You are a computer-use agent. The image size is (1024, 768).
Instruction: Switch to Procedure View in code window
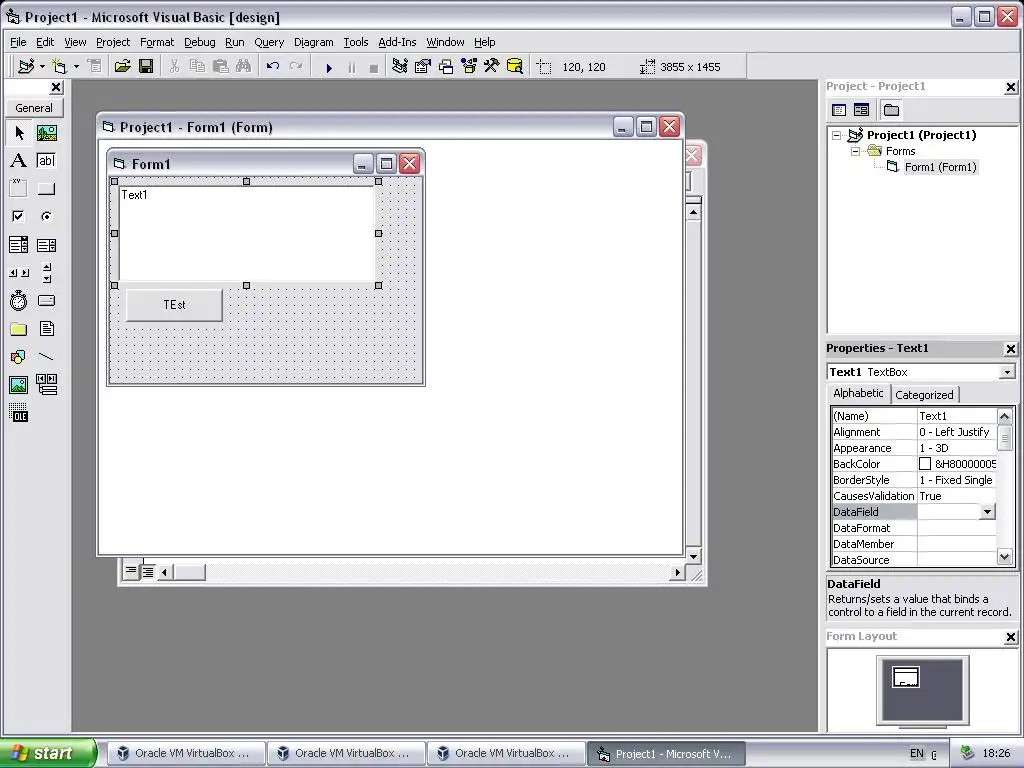pyautogui.click(x=131, y=571)
